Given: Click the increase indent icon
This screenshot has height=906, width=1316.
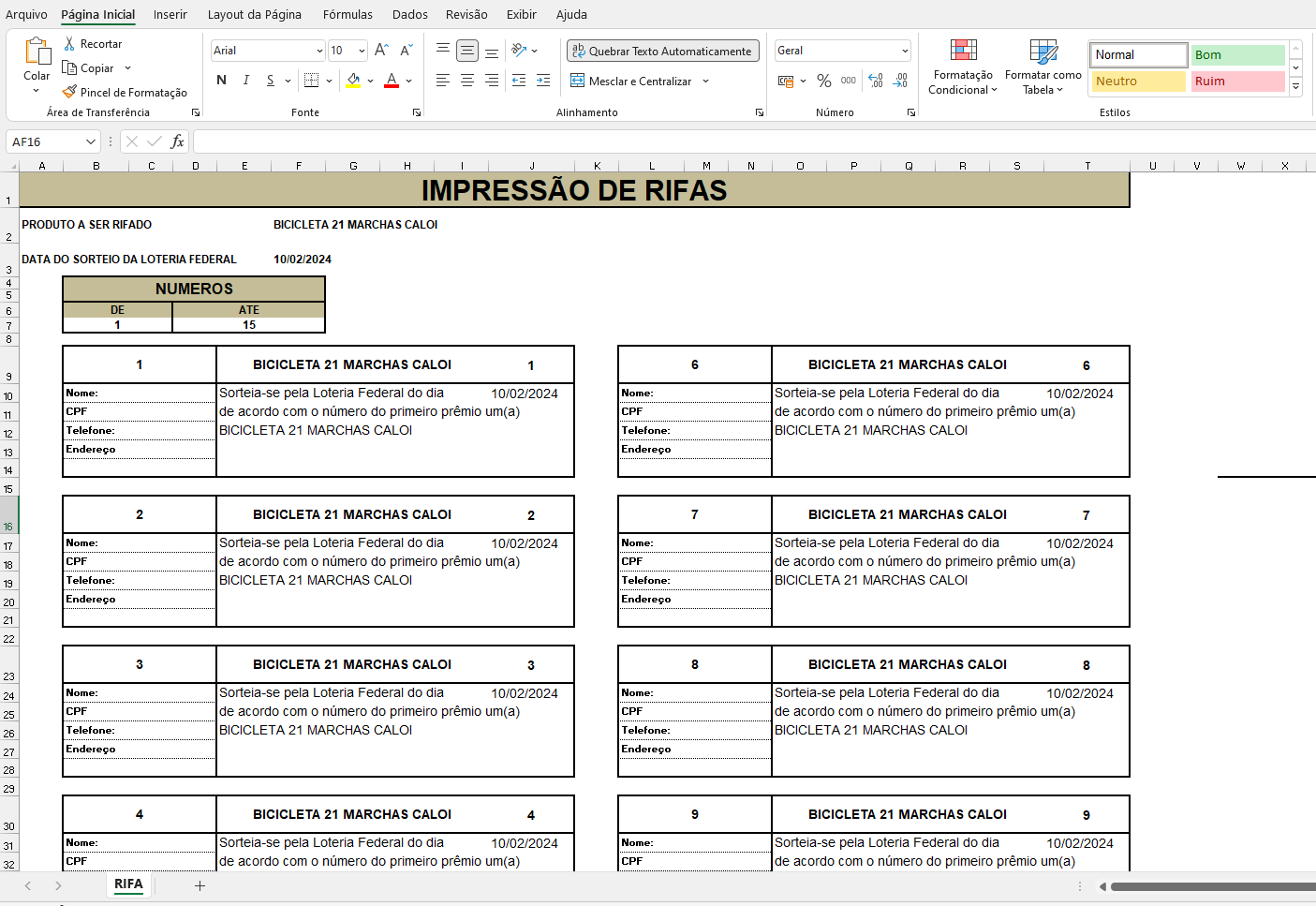Looking at the screenshot, I should tap(543, 82).
